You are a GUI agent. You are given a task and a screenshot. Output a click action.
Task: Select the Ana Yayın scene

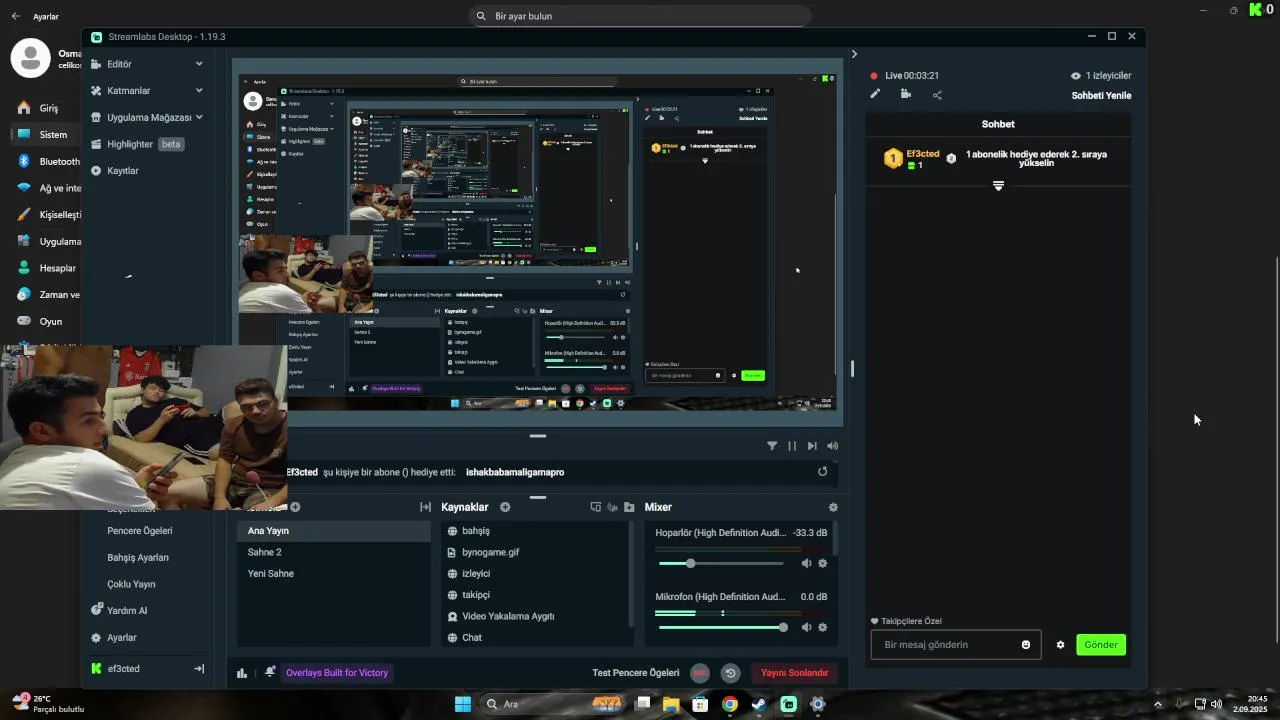[x=334, y=531]
